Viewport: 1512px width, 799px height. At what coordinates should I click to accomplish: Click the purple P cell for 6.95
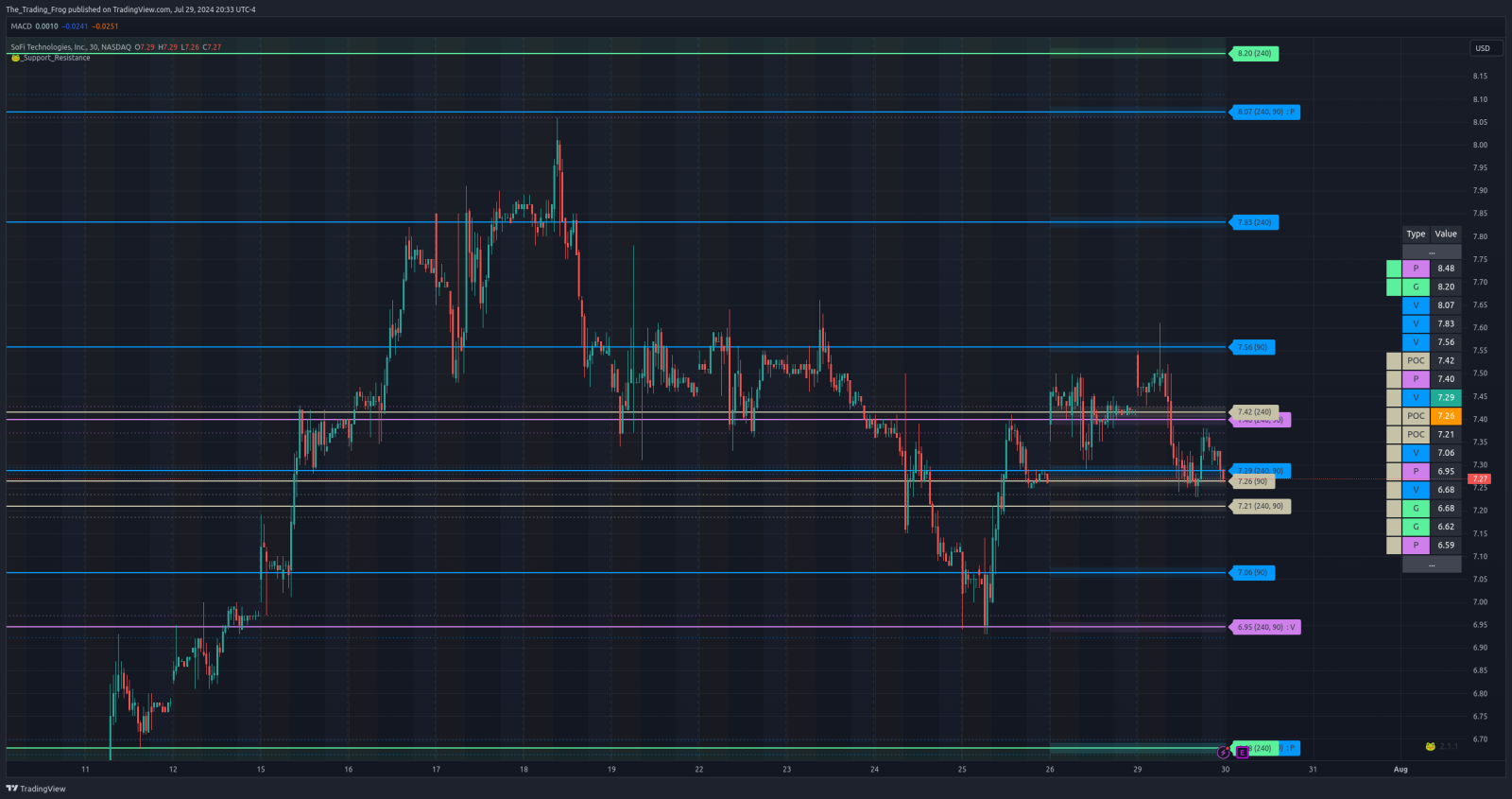tap(1416, 471)
